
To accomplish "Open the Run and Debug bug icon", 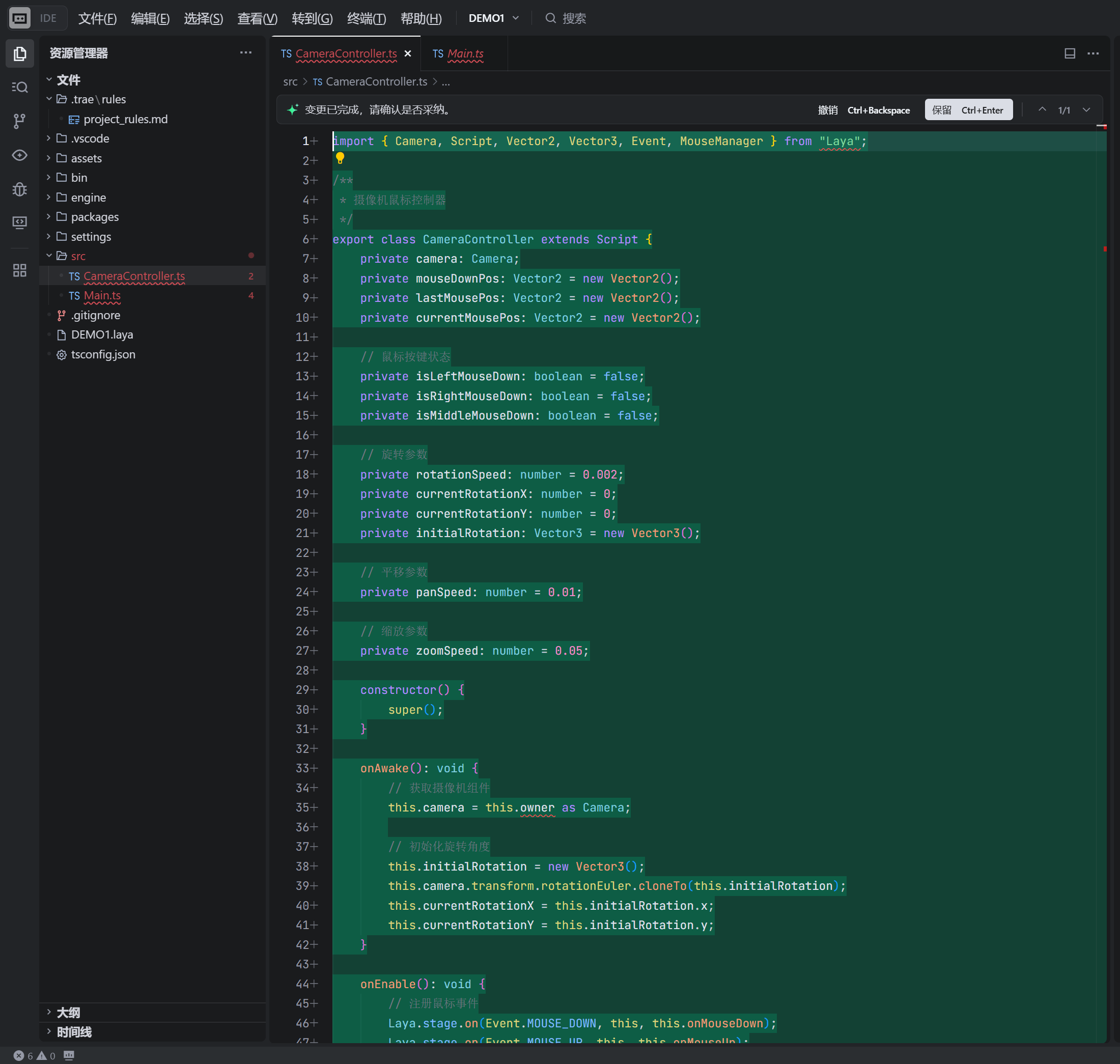I will [x=20, y=189].
